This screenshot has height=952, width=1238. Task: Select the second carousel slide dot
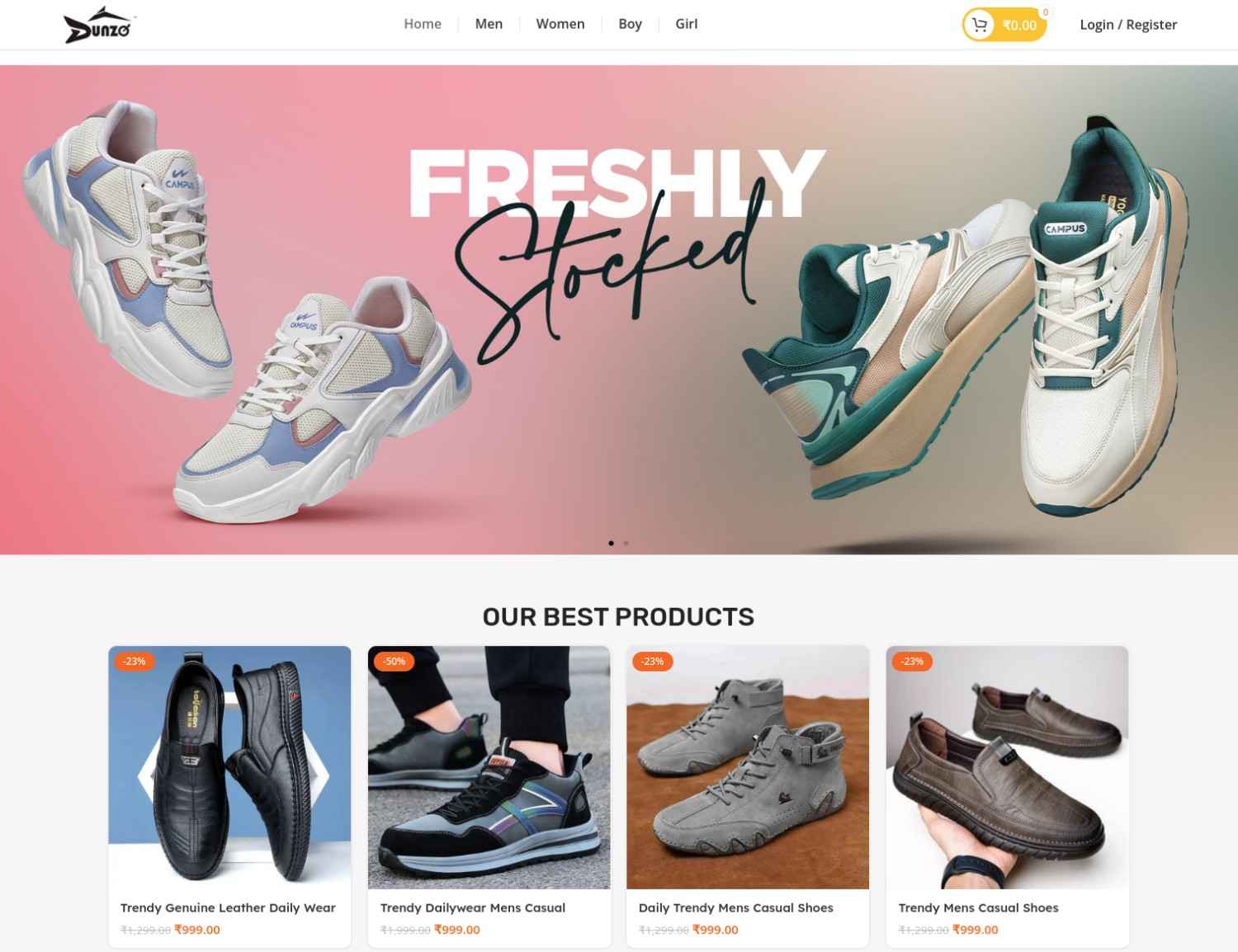(626, 543)
